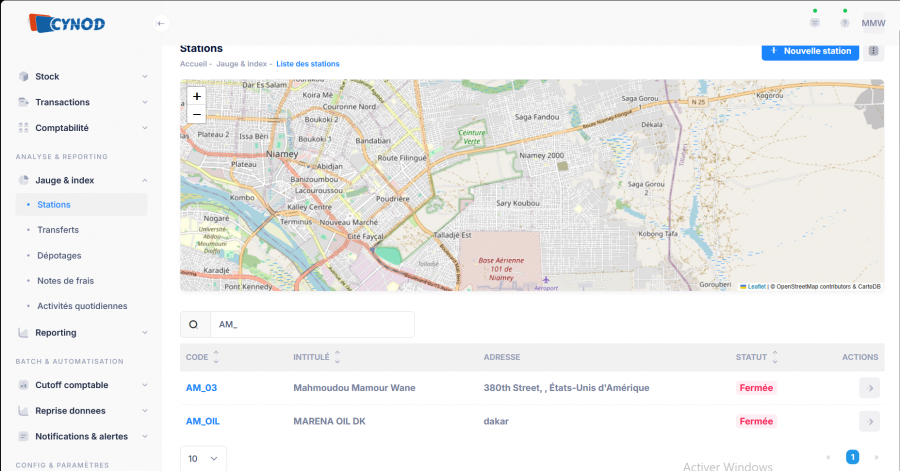Collapse sidebar with the back arrow icon
Image resolution: width=900 pixels, height=471 pixels.
(x=162, y=23)
